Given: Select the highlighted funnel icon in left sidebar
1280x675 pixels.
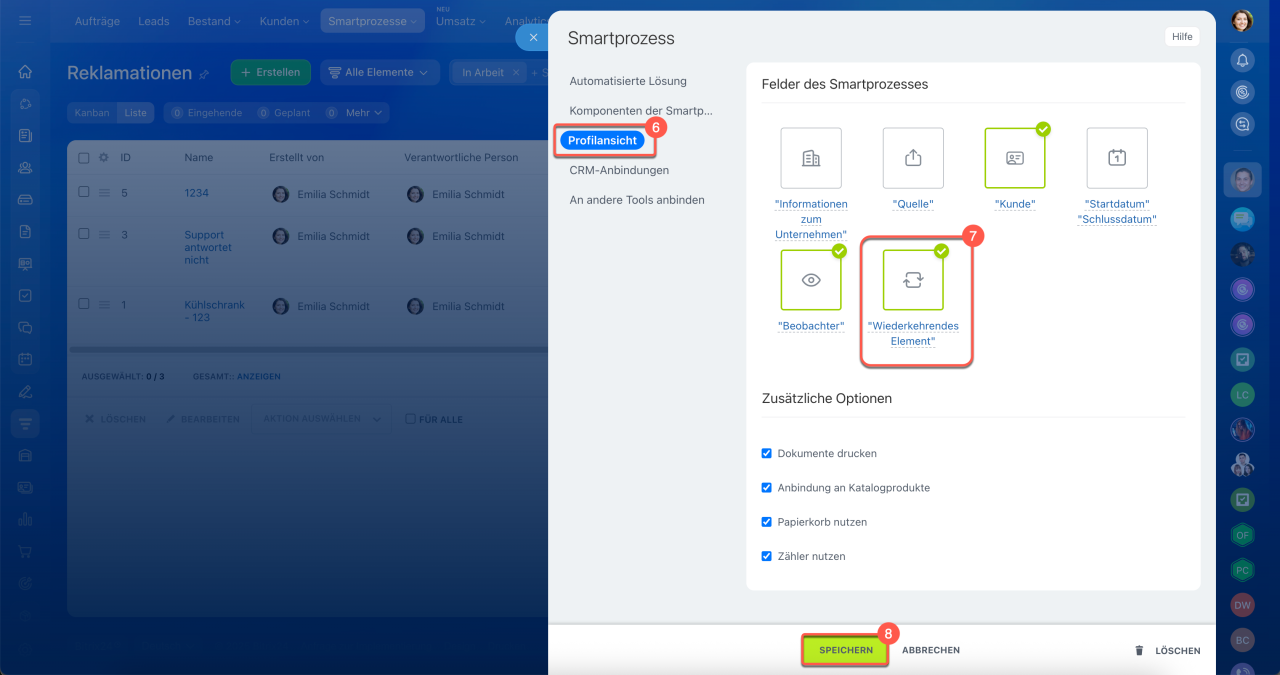Looking at the screenshot, I should click(x=25, y=423).
